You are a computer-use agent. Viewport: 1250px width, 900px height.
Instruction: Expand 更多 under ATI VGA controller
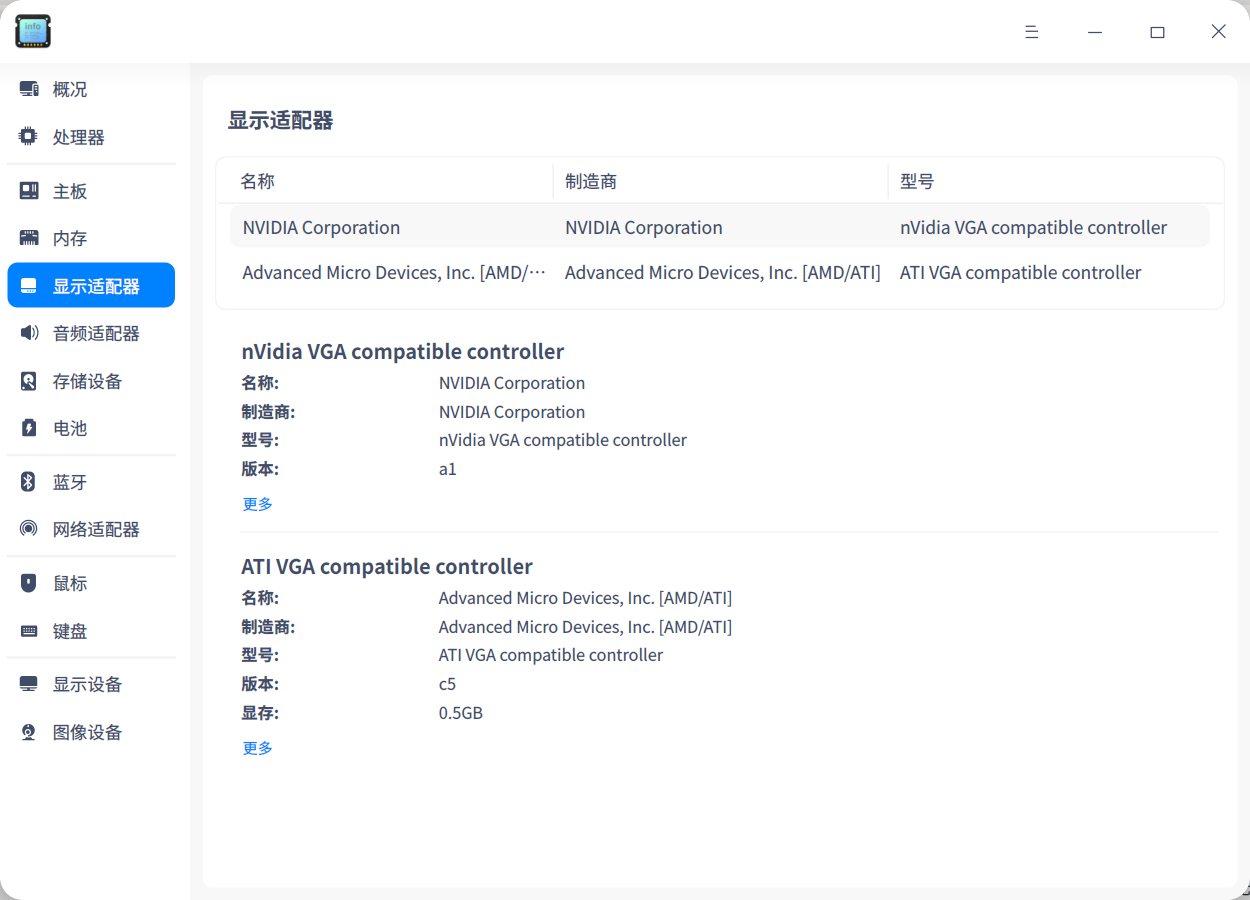pyautogui.click(x=258, y=748)
